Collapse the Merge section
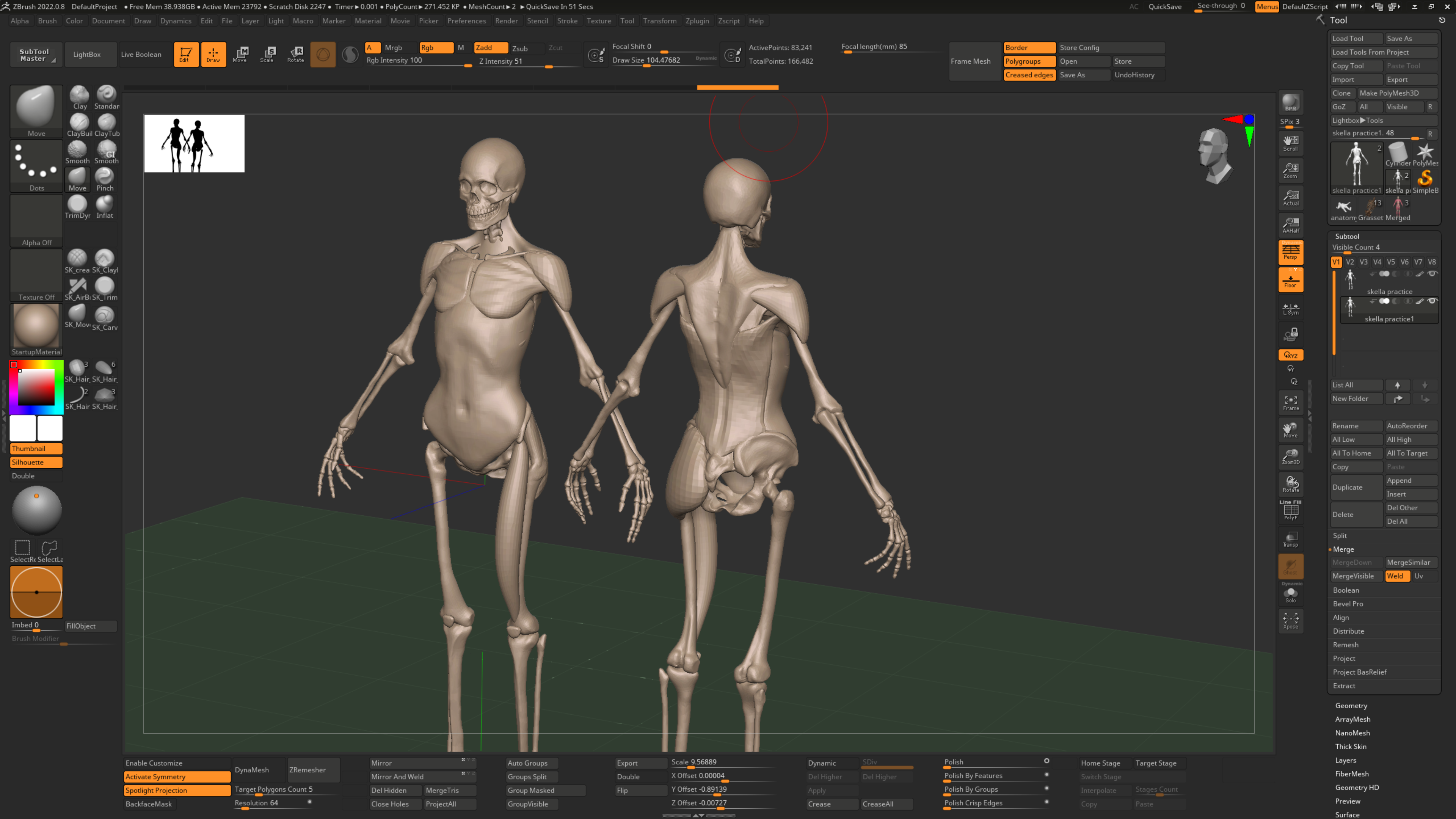Viewport: 1456px width, 819px height. (x=1343, y=549)
